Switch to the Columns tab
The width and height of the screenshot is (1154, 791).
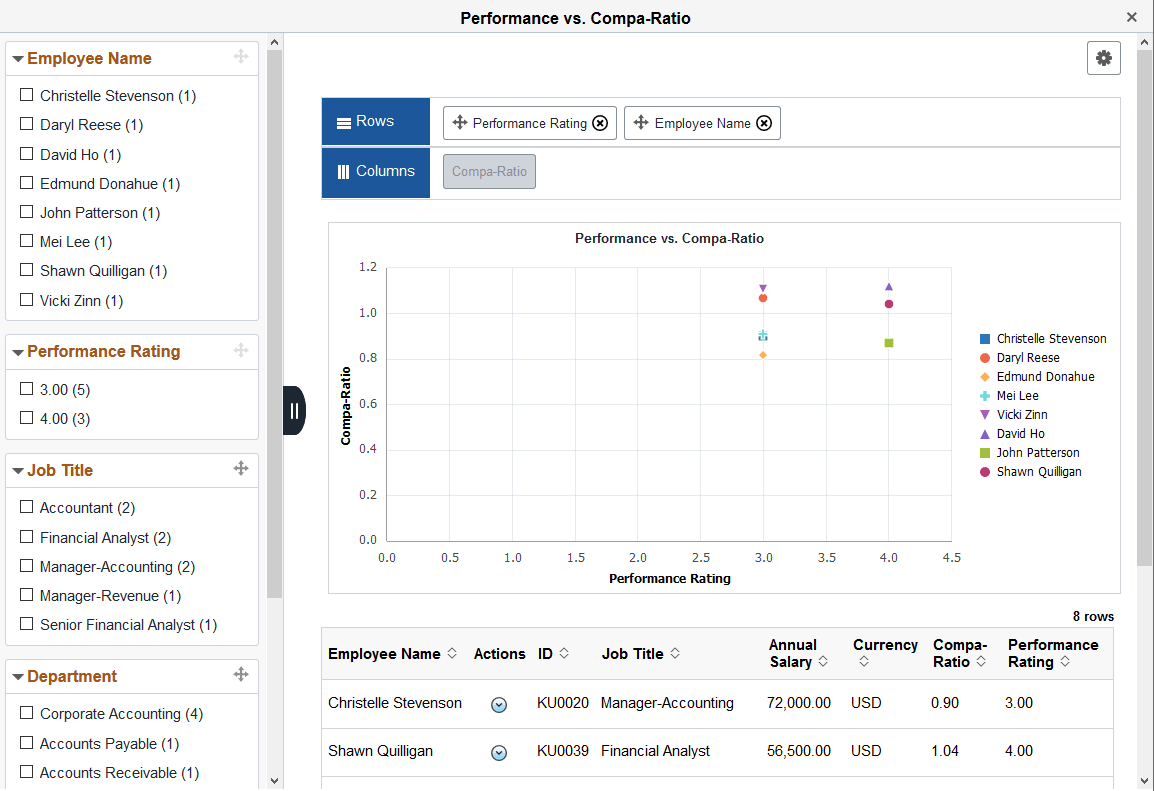click(375, 171)
